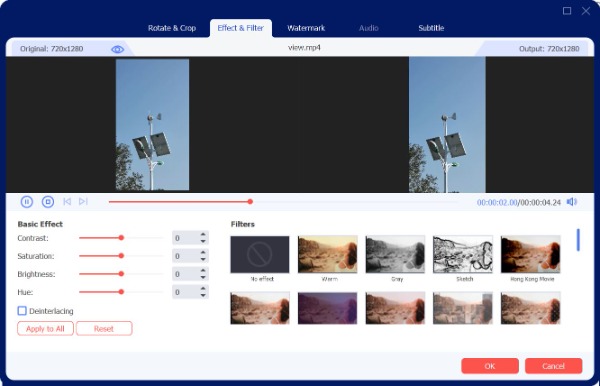Click the Apply to All button
The height and width of the screenshot is (386, 600).
point(45,329)
